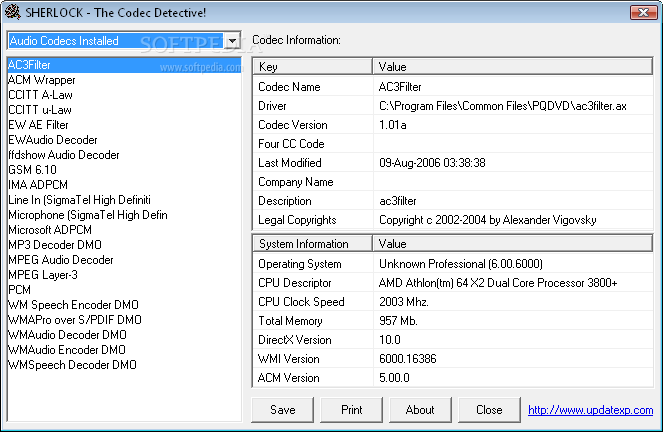Click WMI Version 6000.16386 value
The height and width of the screenshot is (432, 663).
pos(408,359)
